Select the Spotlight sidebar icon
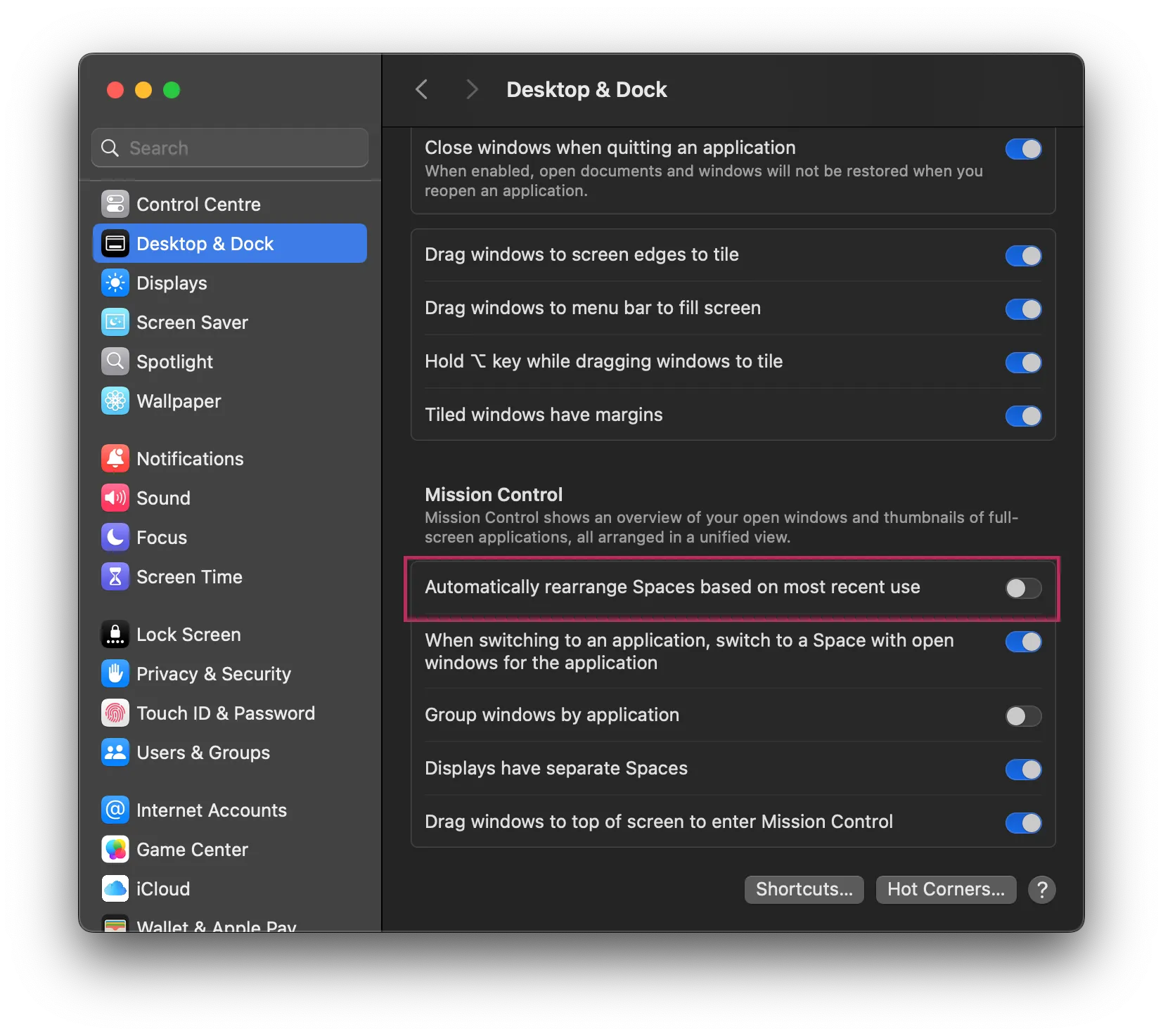1163x1036 pixels. [x=115, y=361]
